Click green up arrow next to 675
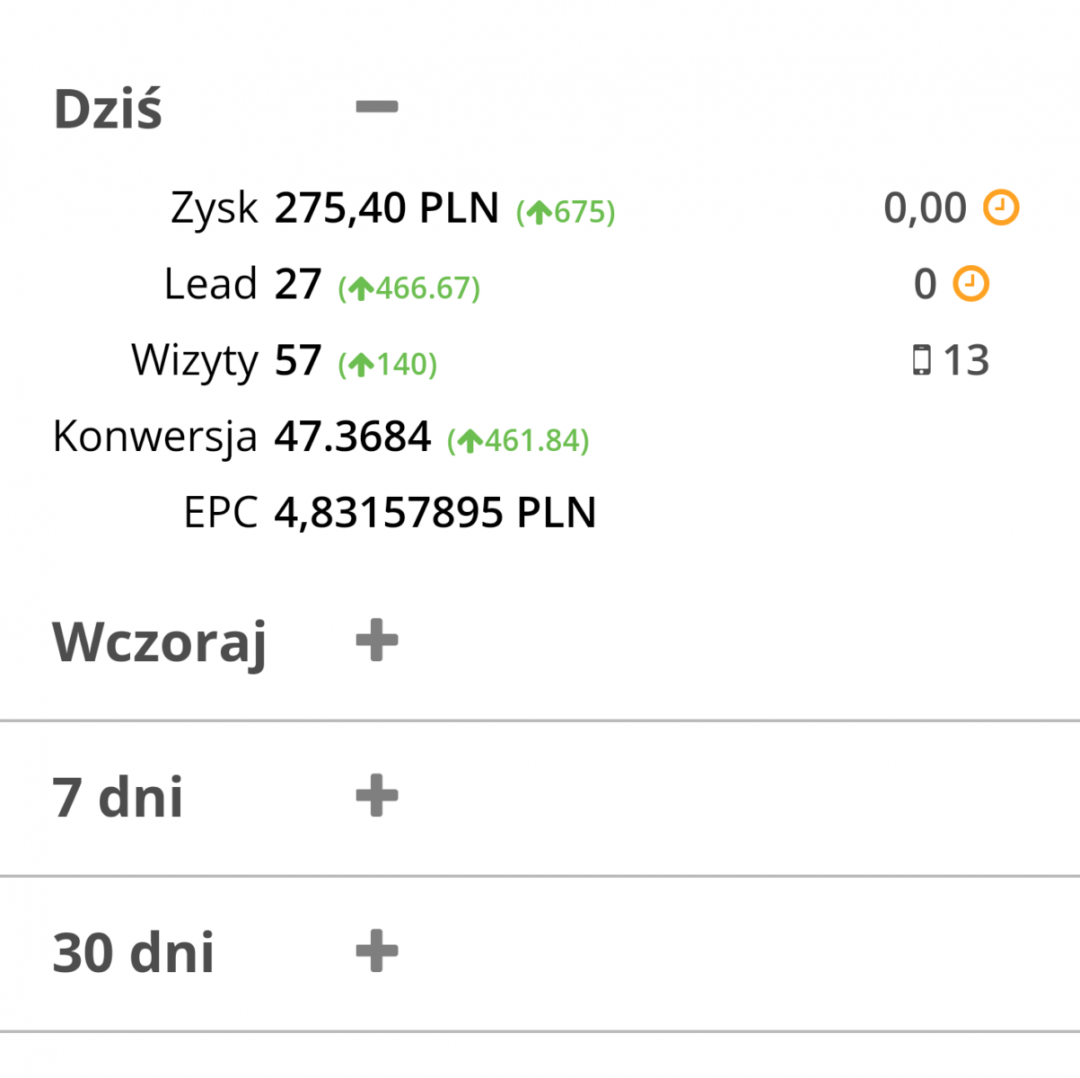1080x1078 pixels. click(x=539, y=212)
